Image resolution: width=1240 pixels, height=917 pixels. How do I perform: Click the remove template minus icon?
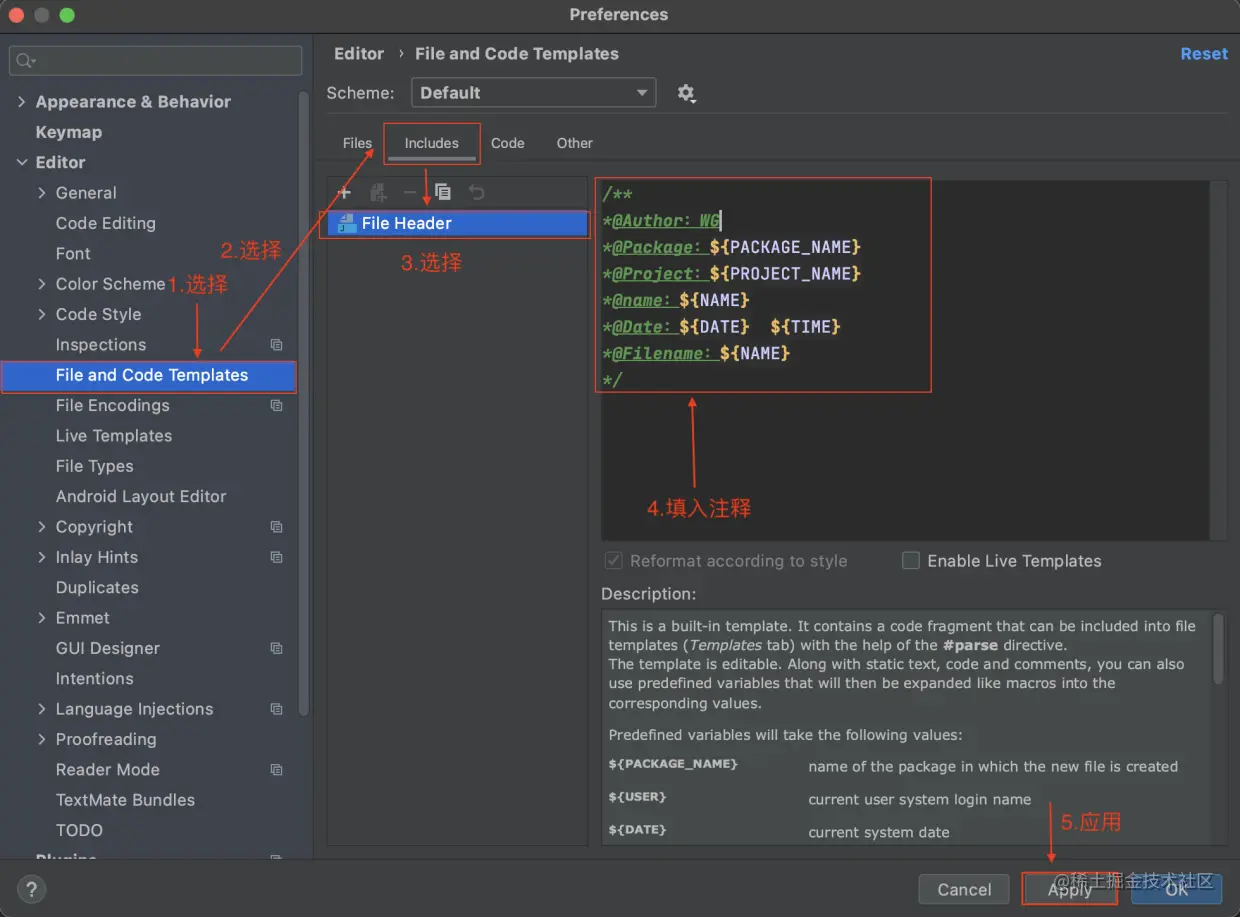(410, 192)
